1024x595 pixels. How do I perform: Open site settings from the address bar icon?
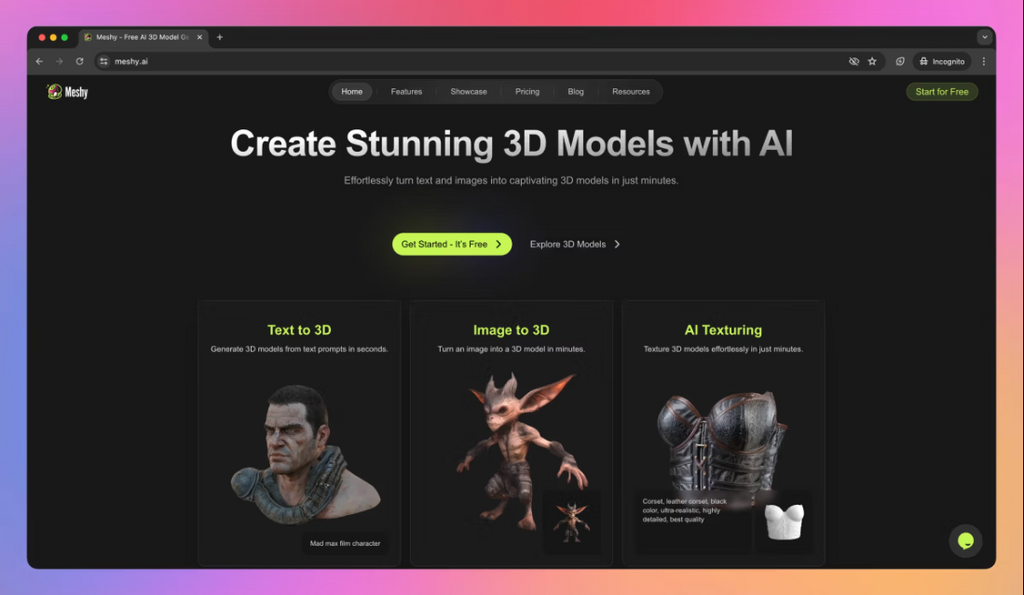coord(103,61)
